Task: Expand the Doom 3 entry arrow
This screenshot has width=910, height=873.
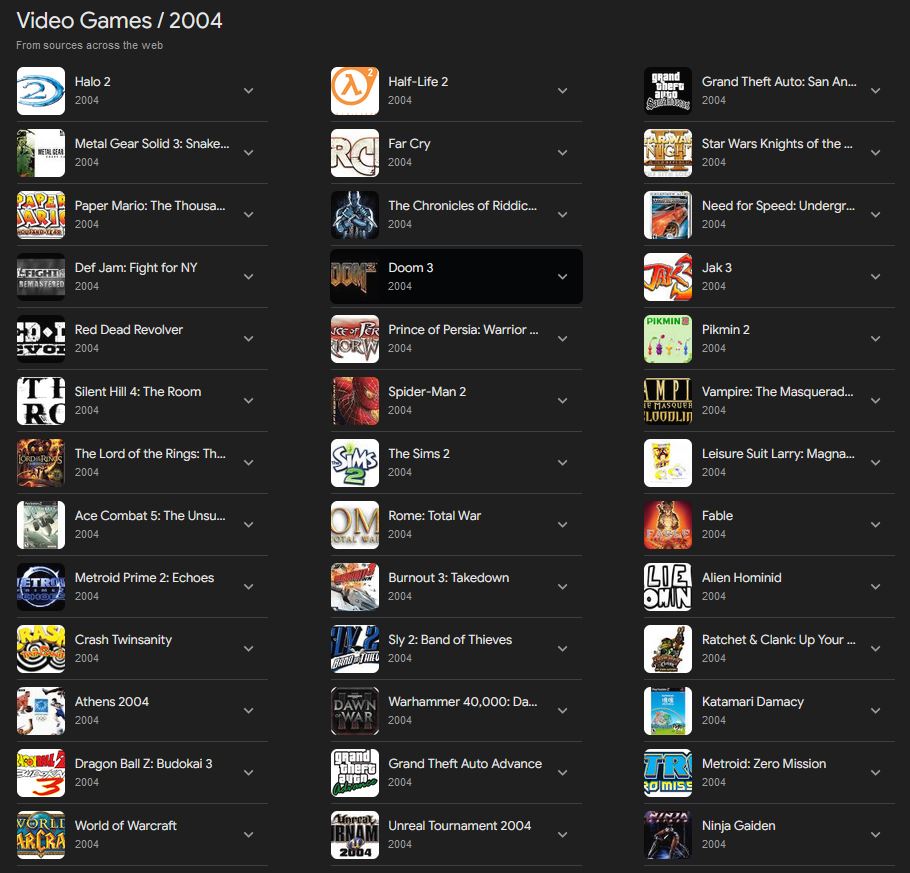Action: tap(562, 277)
